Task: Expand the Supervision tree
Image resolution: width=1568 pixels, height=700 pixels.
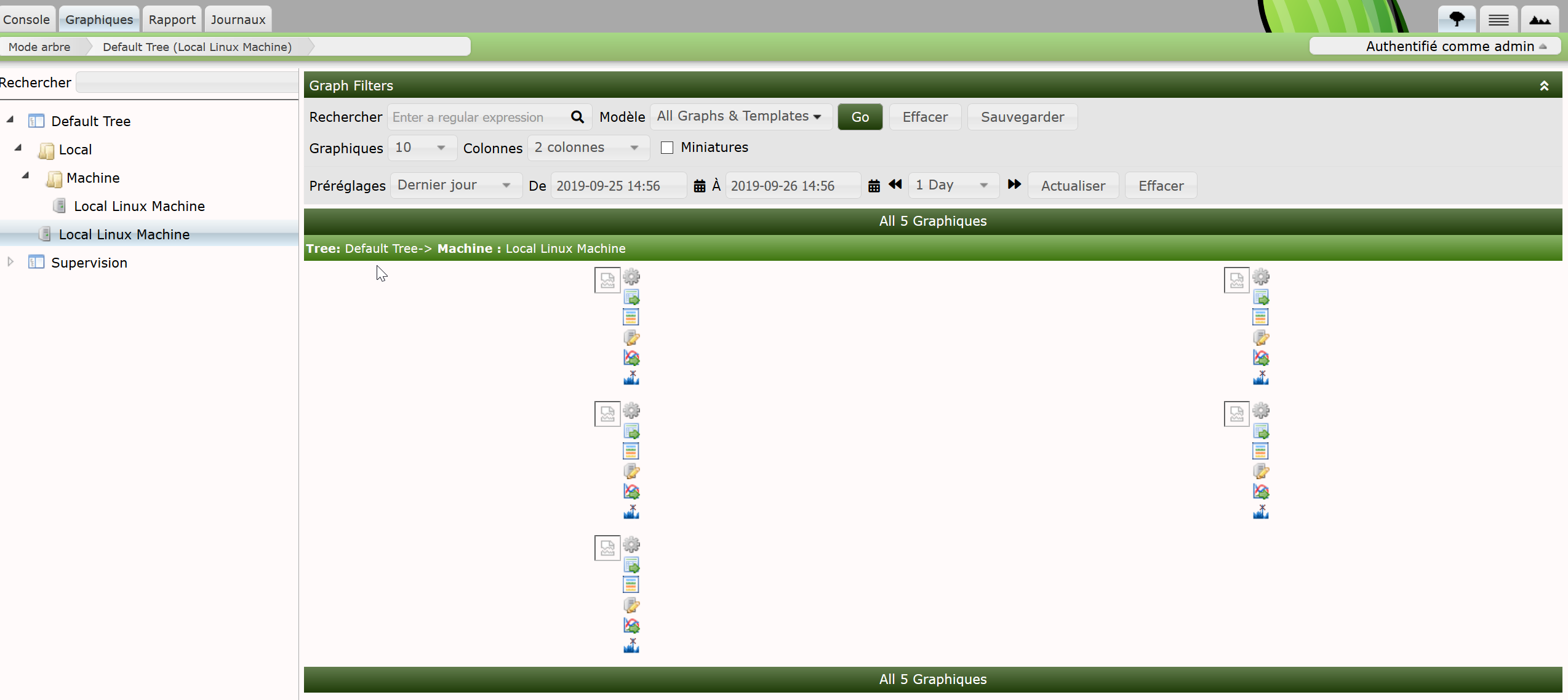Action: 10,262
